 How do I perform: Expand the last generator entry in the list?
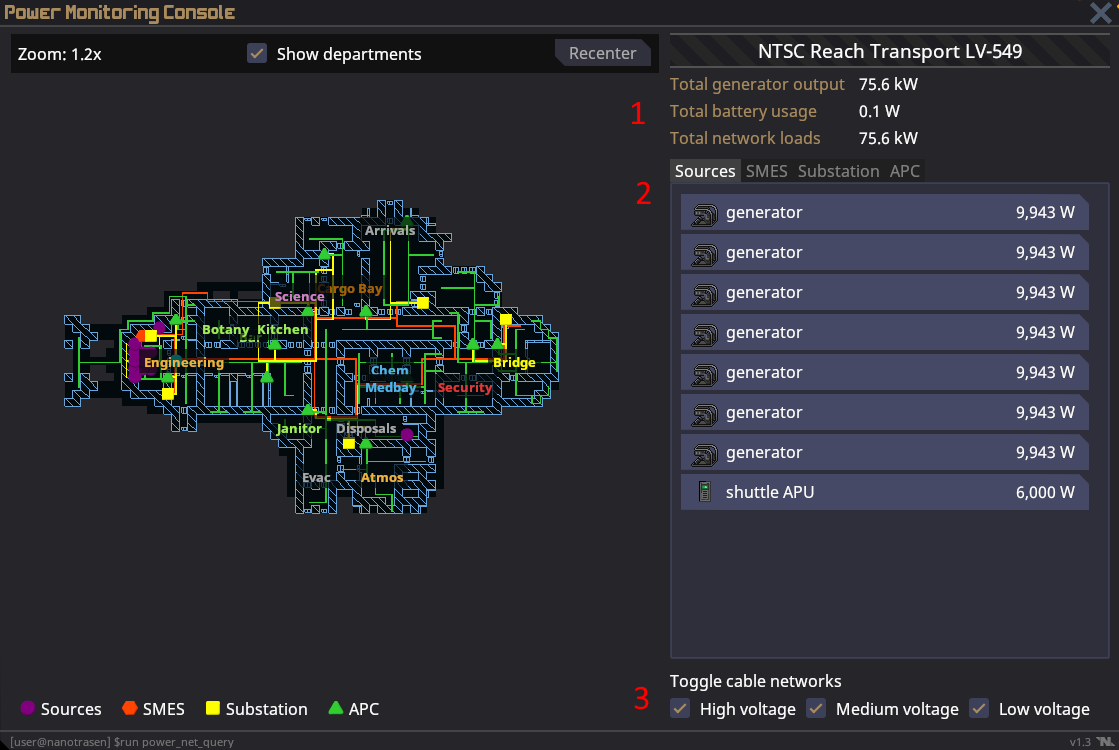(884, 452)
